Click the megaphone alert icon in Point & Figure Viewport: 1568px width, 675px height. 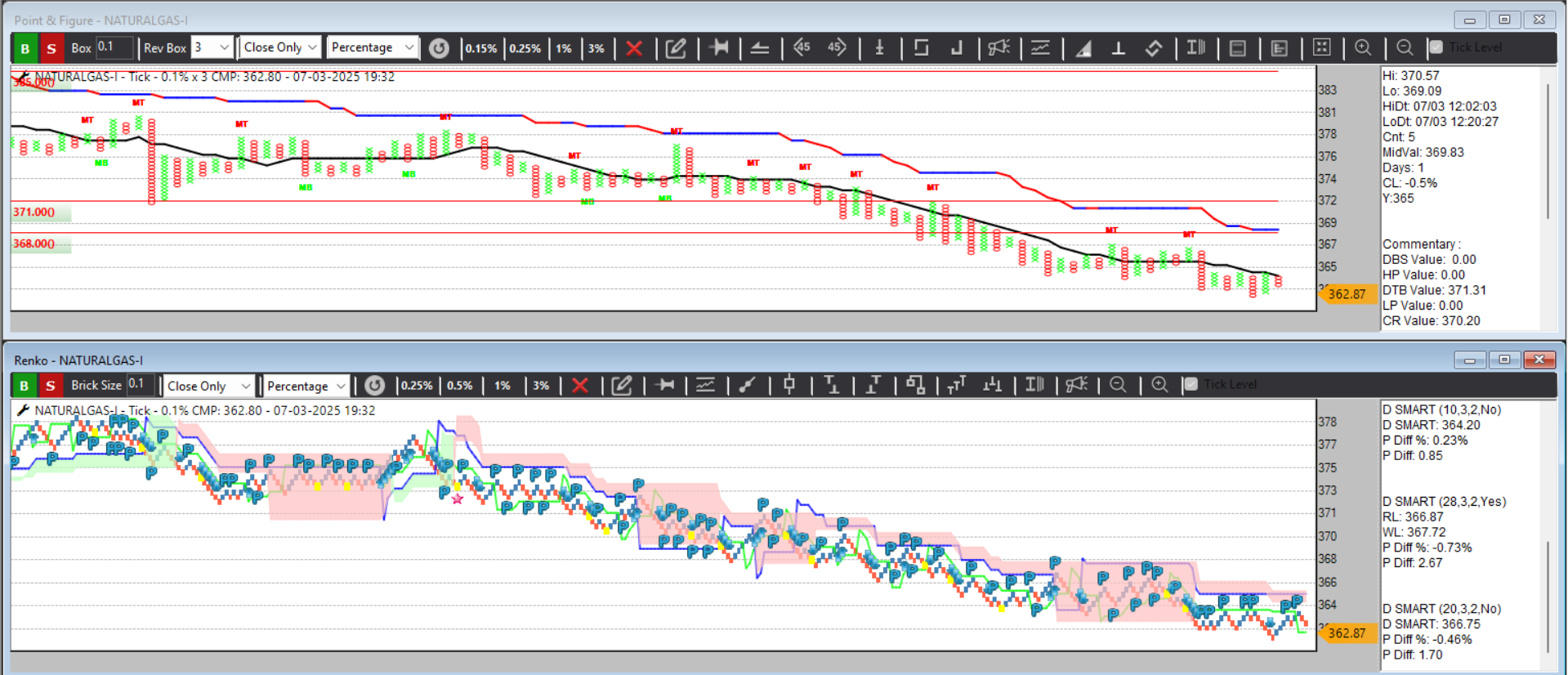click(x=998, y=47)
